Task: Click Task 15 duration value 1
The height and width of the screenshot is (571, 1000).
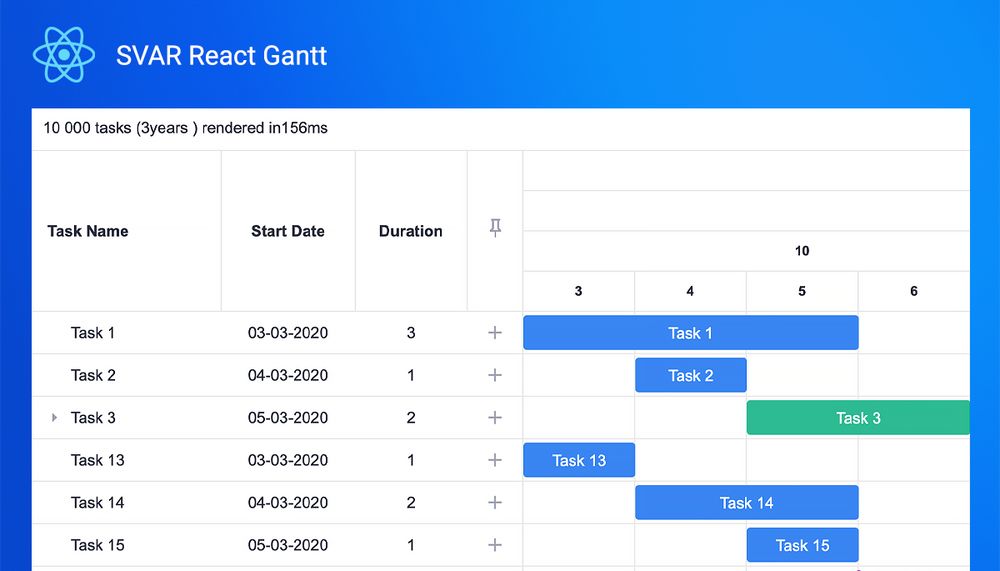Action: [x=411, y=545]
